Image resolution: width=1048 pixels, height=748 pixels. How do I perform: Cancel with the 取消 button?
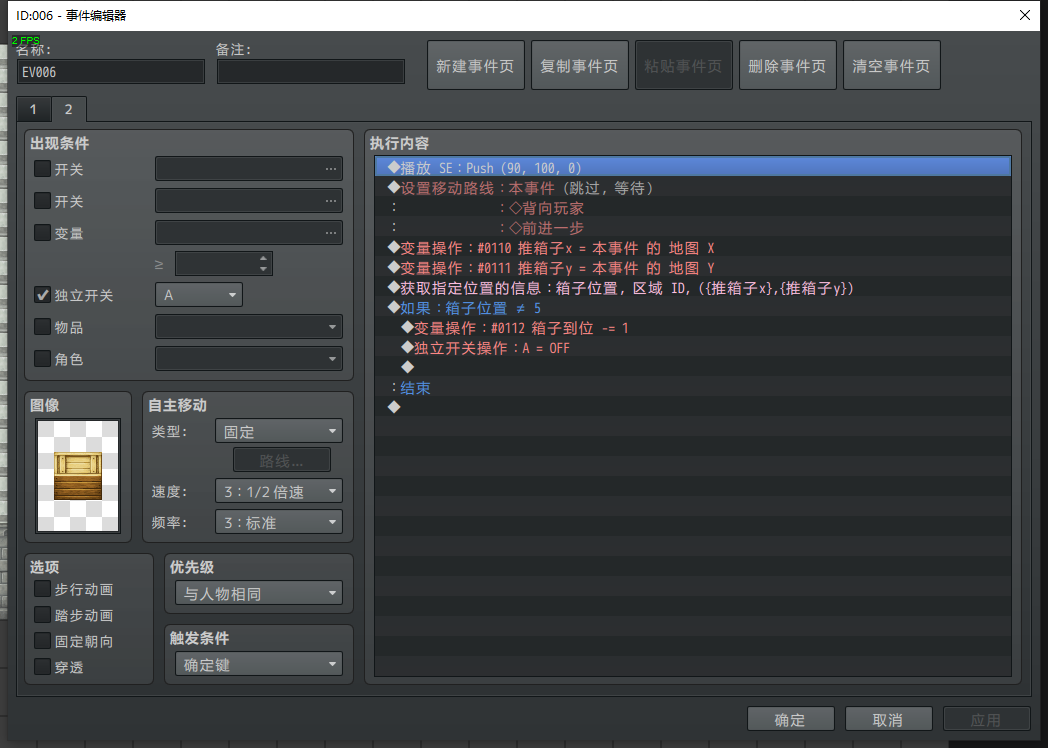(x=888, y=719)
